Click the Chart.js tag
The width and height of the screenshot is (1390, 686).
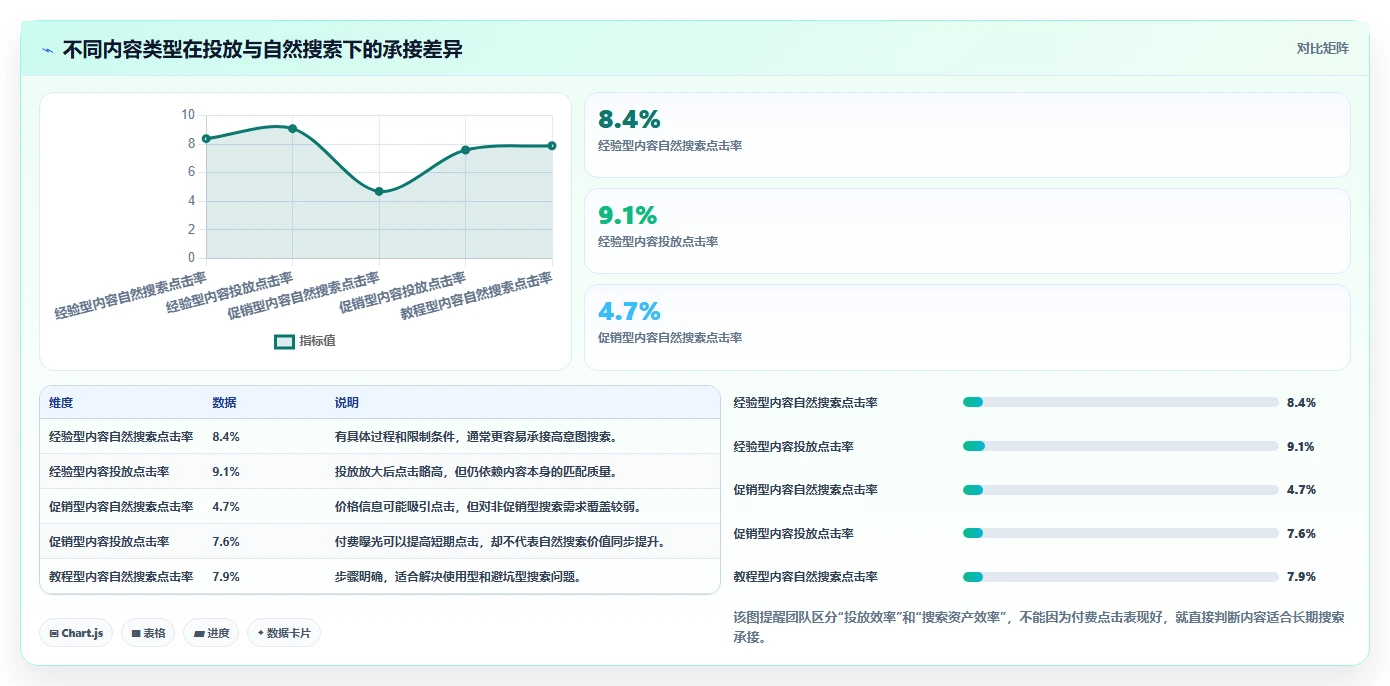pyautogui.click(x=77, y=633)
